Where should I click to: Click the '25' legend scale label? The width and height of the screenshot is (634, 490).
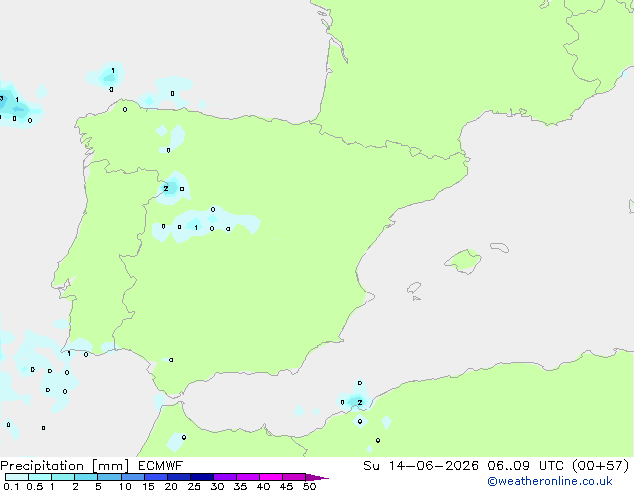[x=194, y=486]
